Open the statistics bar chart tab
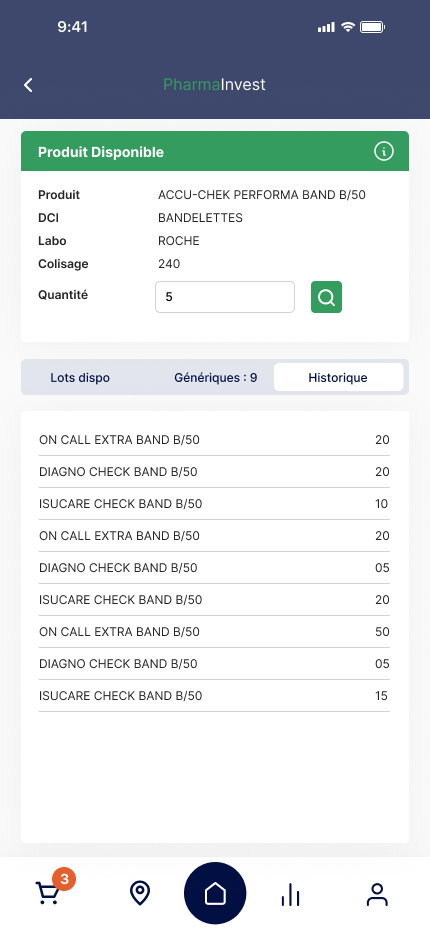430x932 pixels. tap(290, 894)
